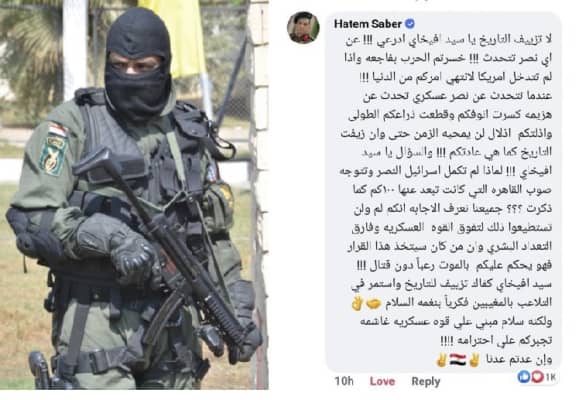Viewport: 579px width, 400px height.
Task: Click the Arabic comment text bubble
Action: point(443,192)
